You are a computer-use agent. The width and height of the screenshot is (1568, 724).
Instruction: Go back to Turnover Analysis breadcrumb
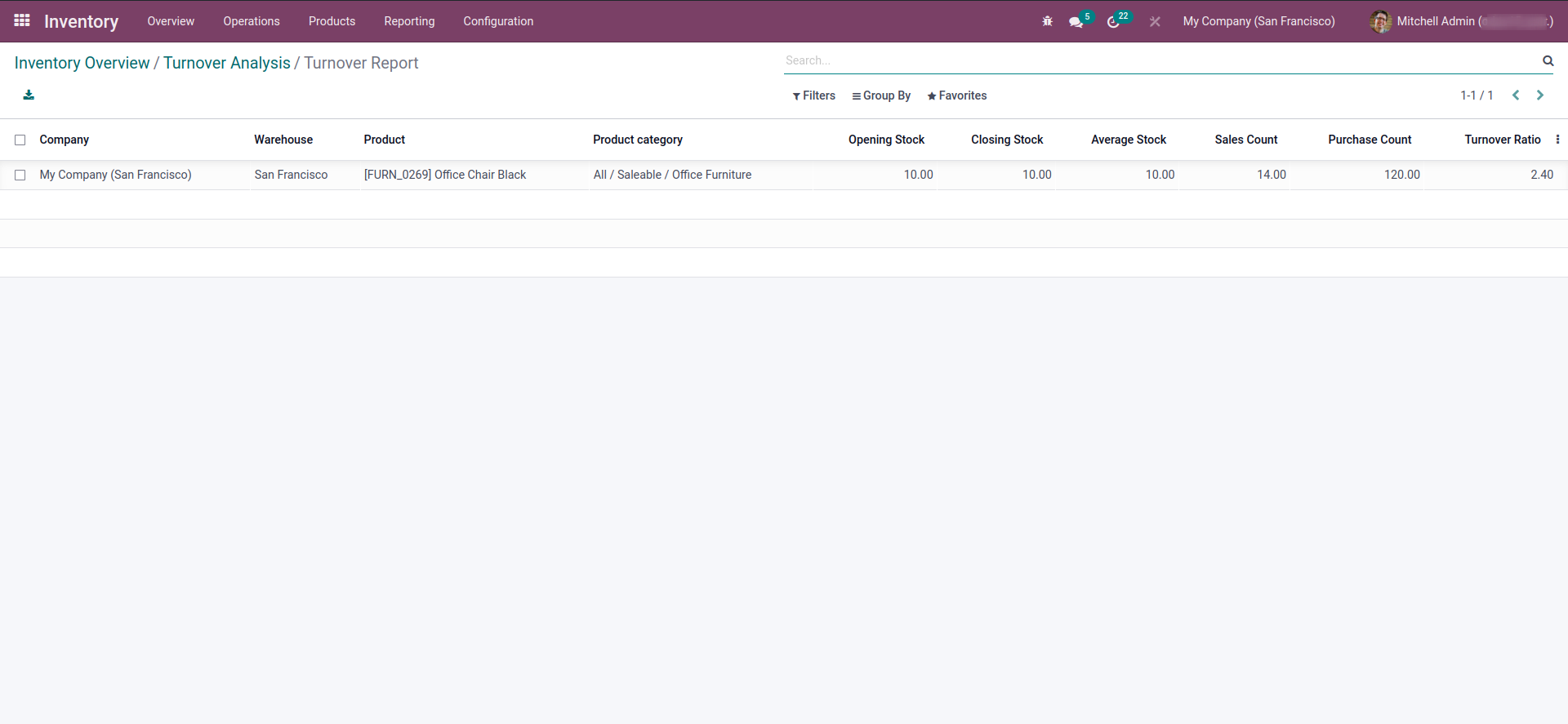pos(227,63)
